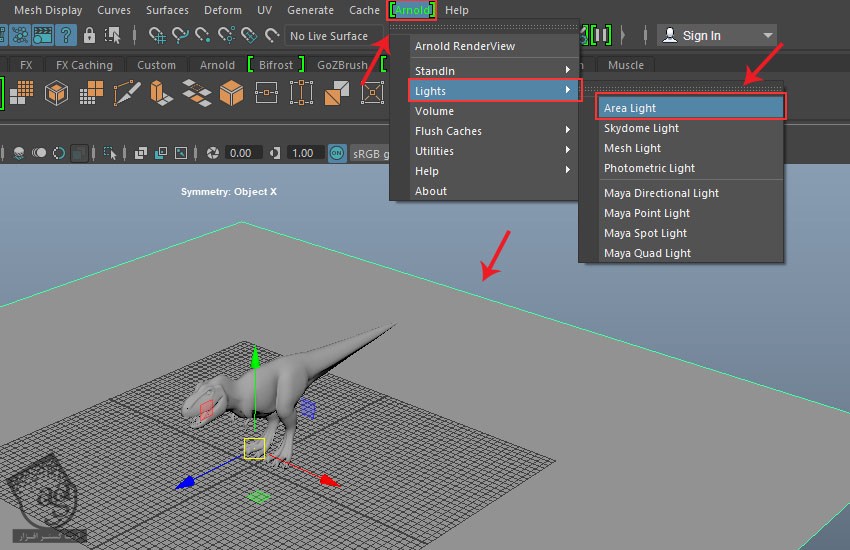850x550 pixels.
Task: Click the wireframe cube shelf icon
Action: coord(56,93)
